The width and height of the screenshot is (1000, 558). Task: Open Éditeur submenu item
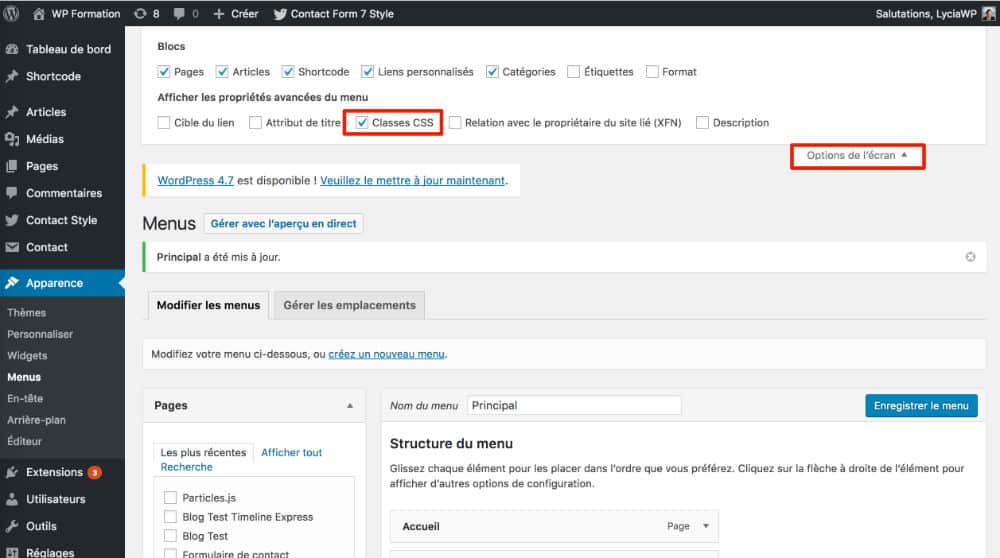click(24, 441)
